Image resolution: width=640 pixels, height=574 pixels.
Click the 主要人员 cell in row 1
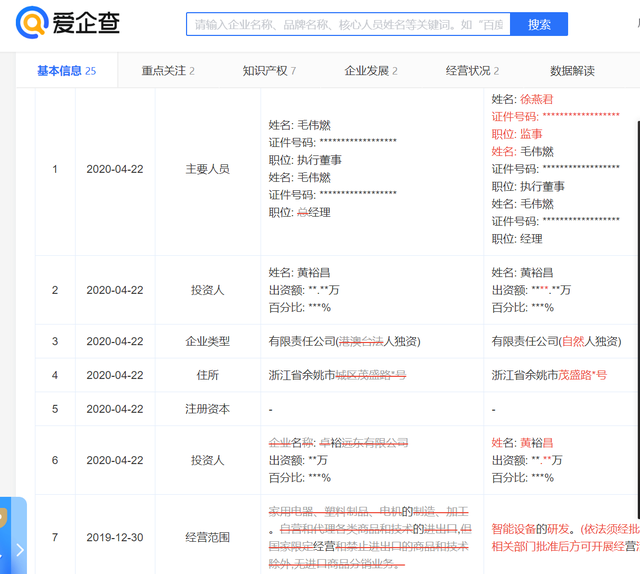tap(207, 169)
